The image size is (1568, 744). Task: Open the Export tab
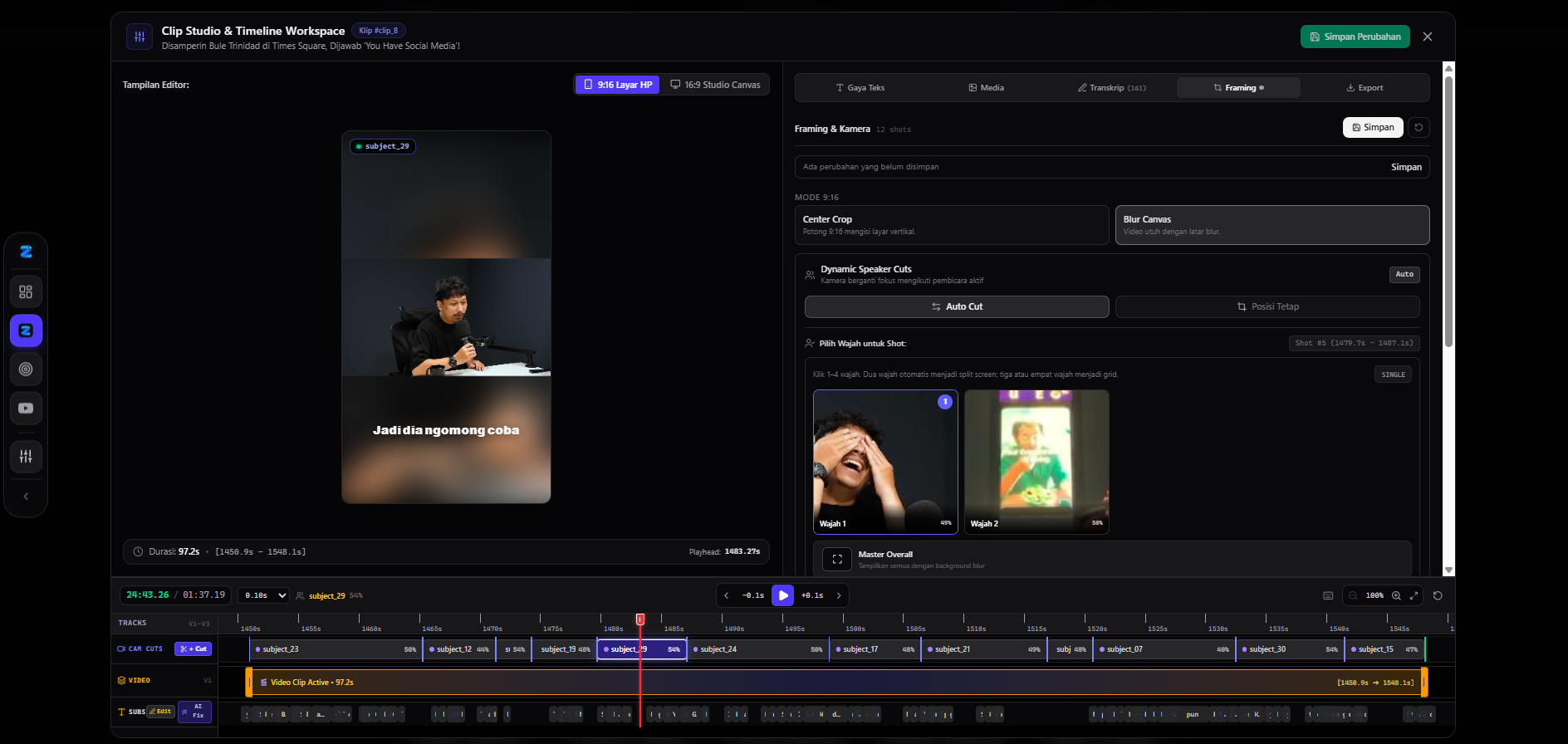(1365, 87)
